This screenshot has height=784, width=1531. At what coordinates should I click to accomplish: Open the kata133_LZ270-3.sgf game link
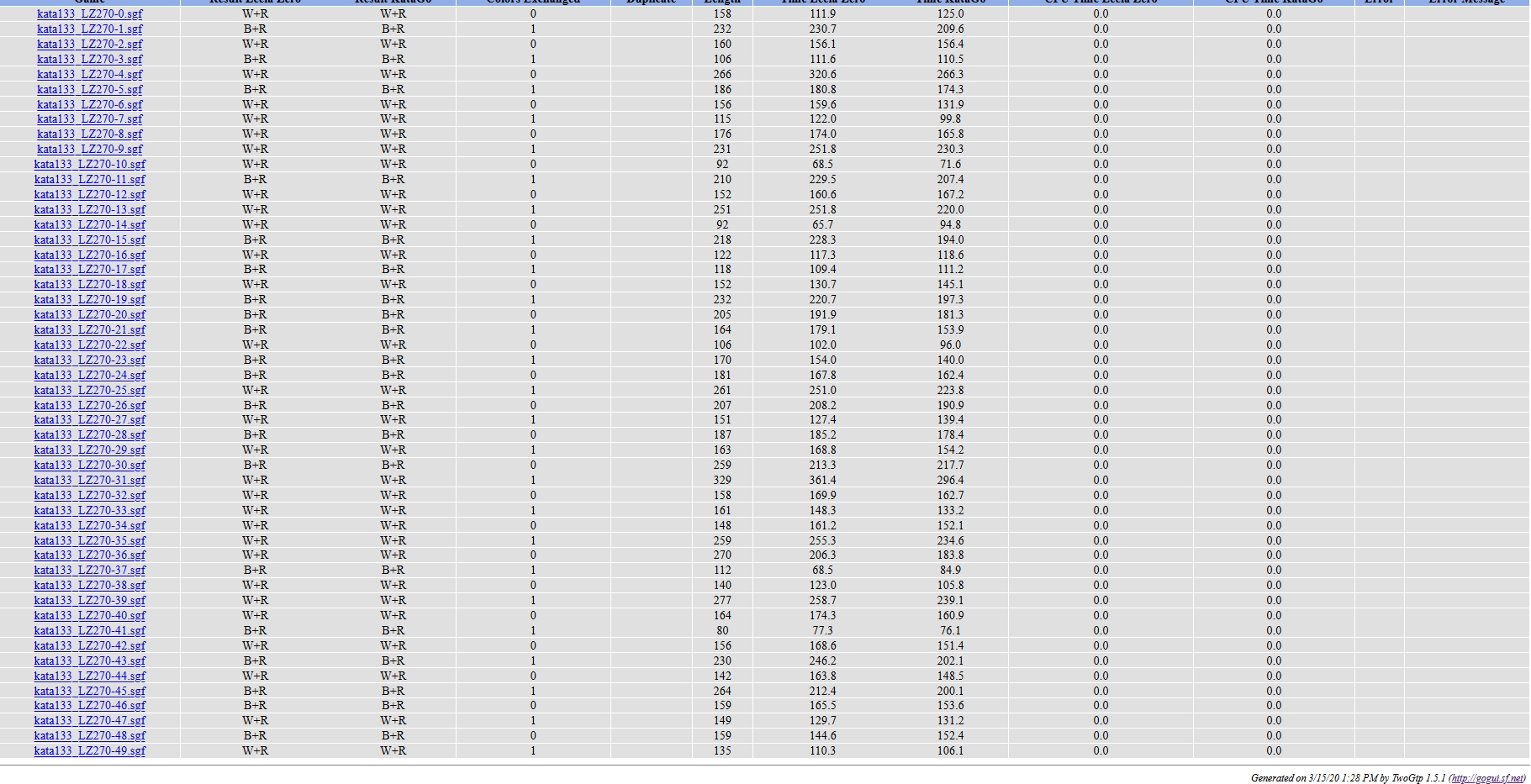tap(89, 60)
